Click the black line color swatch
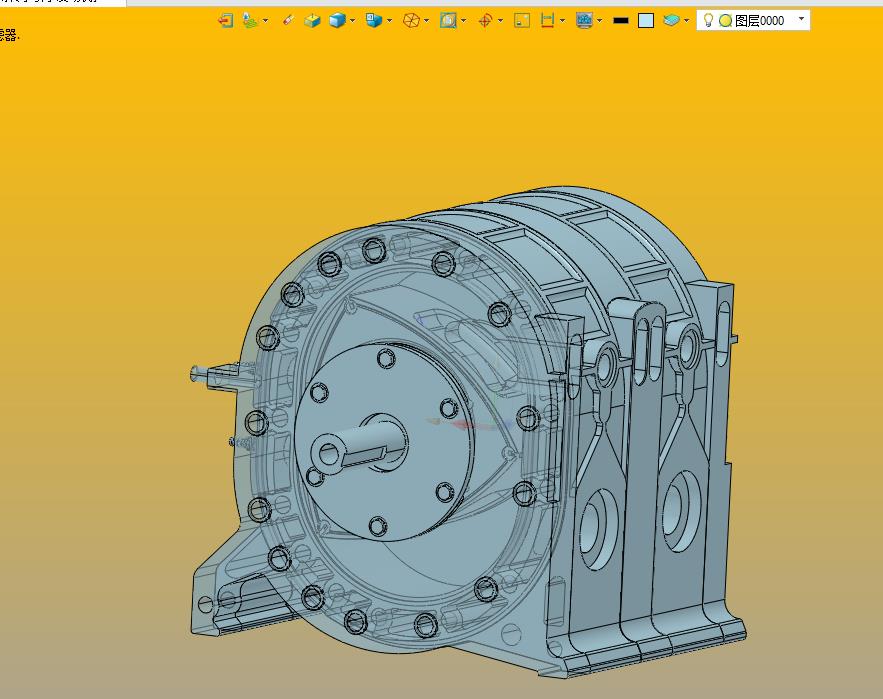Image resolution: width=883 pixels, height=699 pixels. [621, 20]
